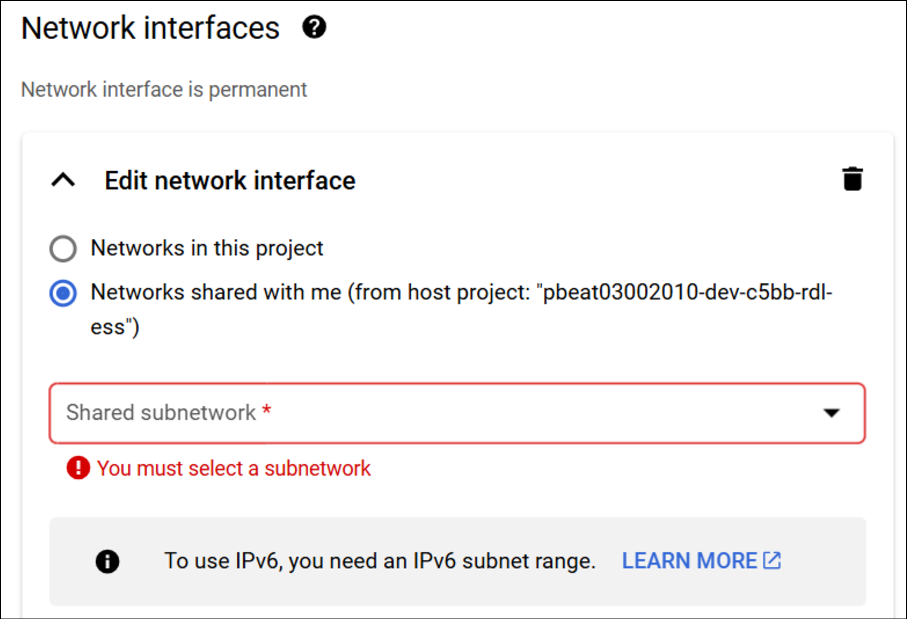Open the LEARN MORE link
The image size is (907, 619).
pyautogui.click(x=689, y=561)
